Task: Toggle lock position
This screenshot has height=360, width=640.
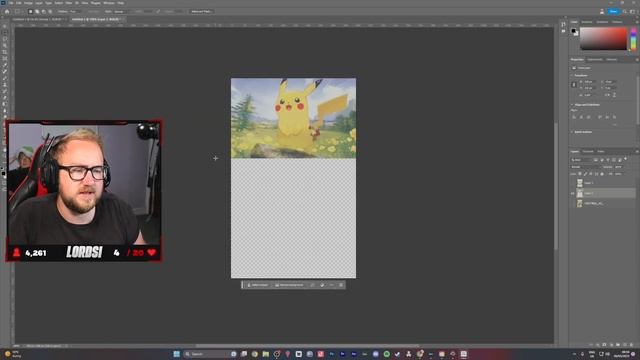Action: click(x=591, y=174)
